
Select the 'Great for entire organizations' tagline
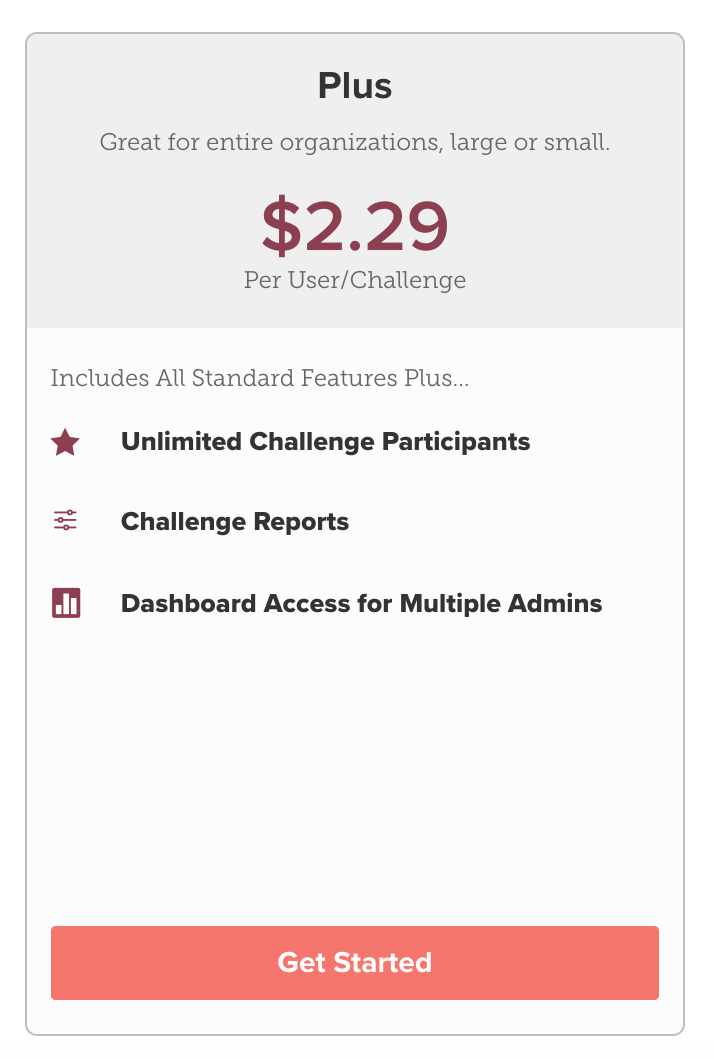tap(355, 142)
